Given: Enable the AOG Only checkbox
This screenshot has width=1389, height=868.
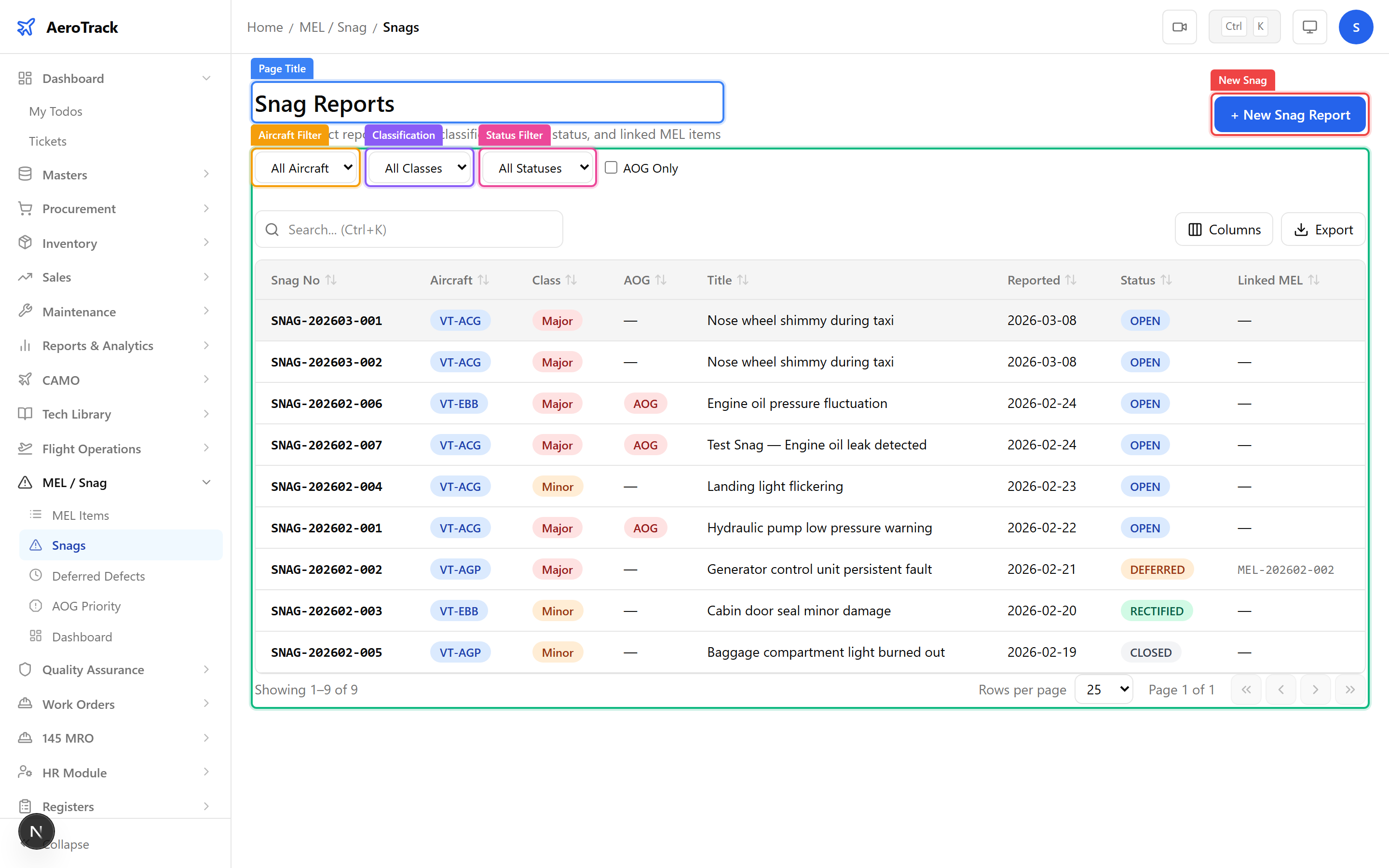Looking at the screenshot, I should [x=611, y=168].
